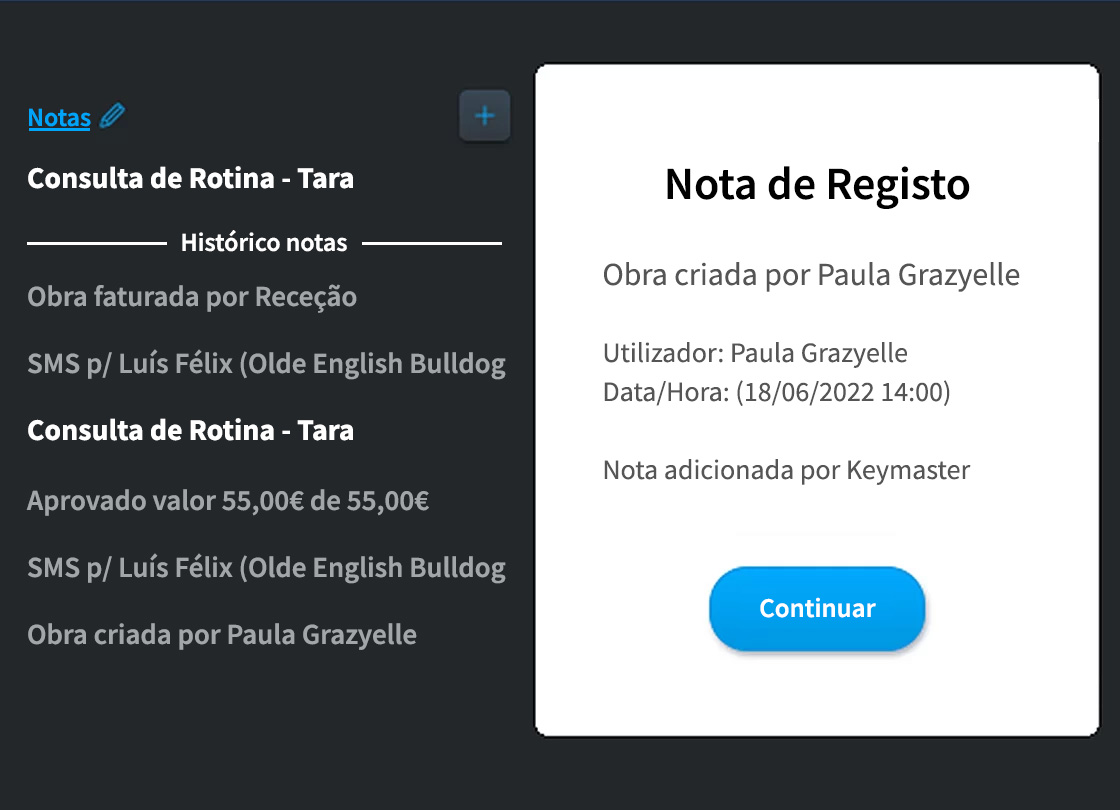Click the Nota adicionada por Keymaster text

pos(786,470)
